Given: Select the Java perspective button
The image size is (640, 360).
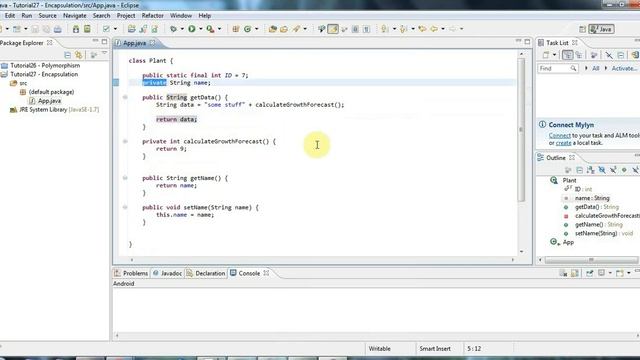Looking at the screenshot, I should [602, 29].
